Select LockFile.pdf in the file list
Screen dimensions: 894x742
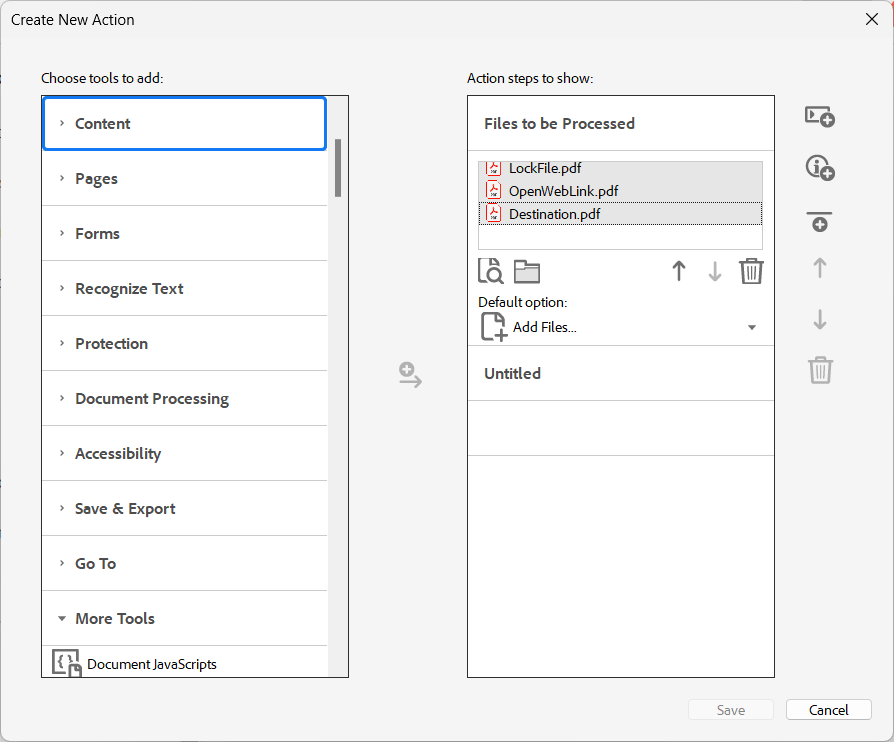545,168
